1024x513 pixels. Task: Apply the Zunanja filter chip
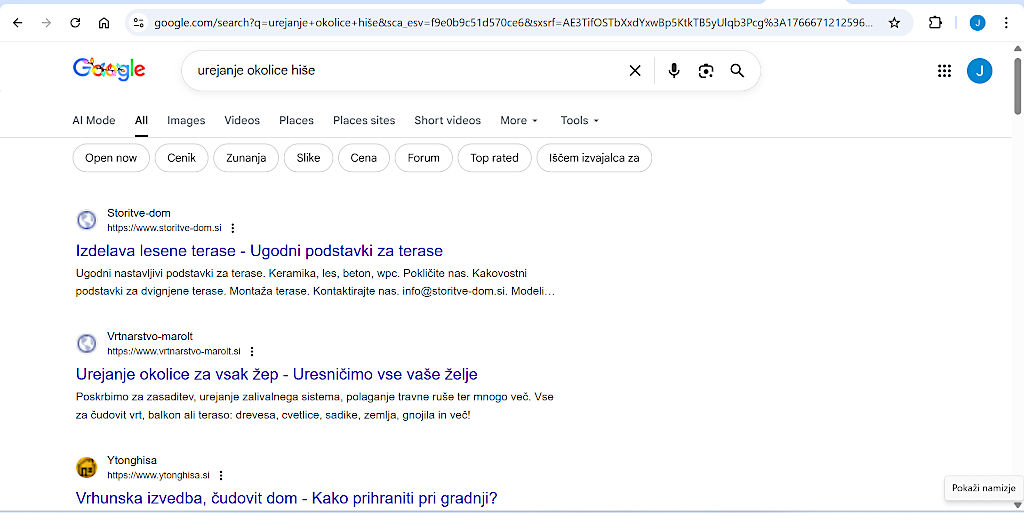click(x=246, y=158)
